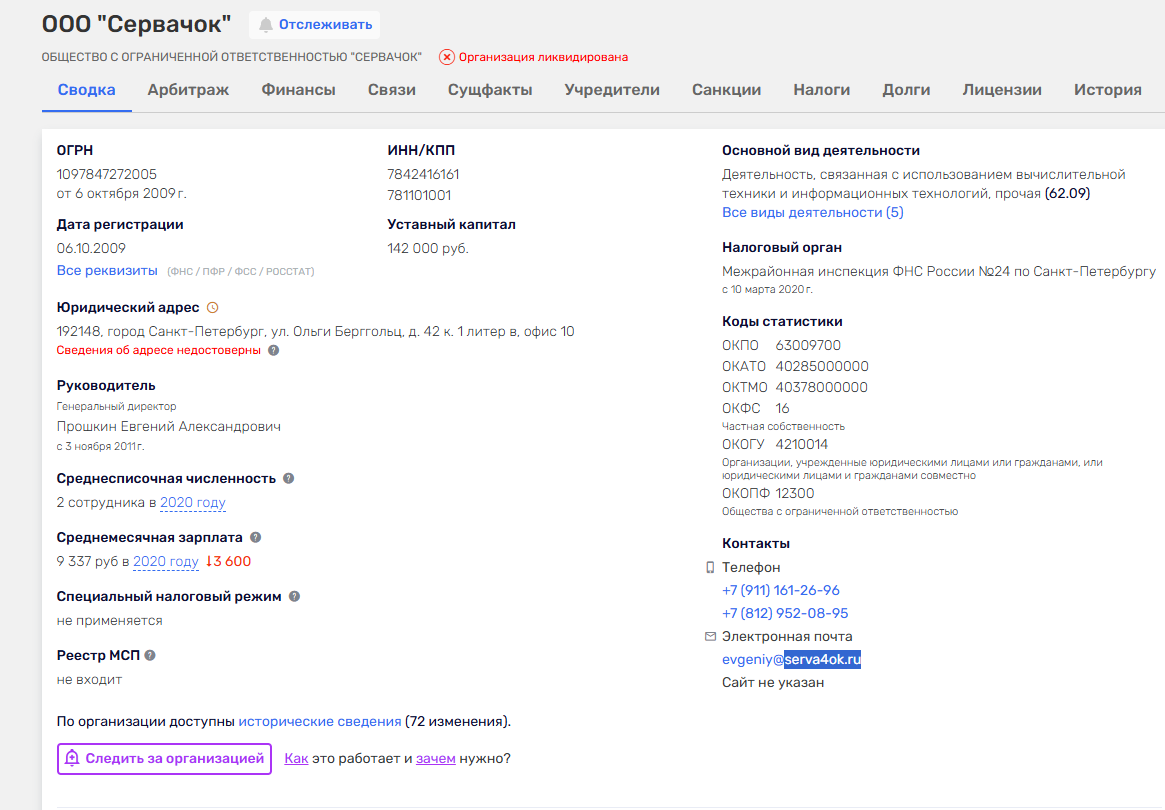
Task: Click the red Сведения об адресе недостоверны text
Action: [x=158, y=351]
